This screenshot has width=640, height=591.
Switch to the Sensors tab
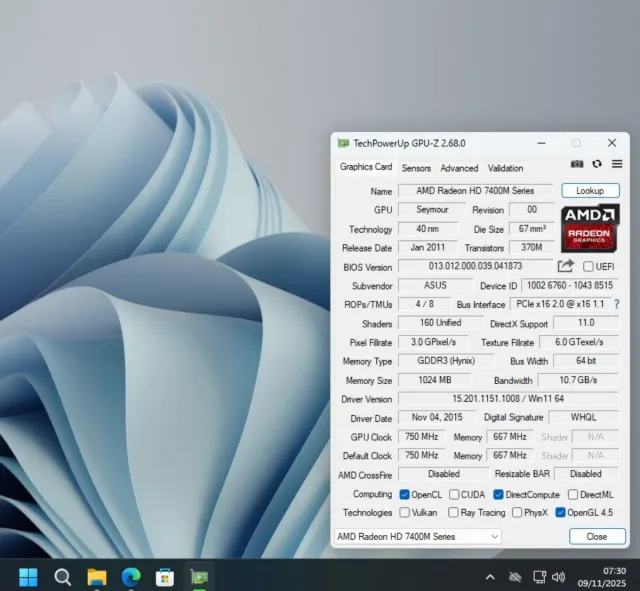tap(416, 168)
